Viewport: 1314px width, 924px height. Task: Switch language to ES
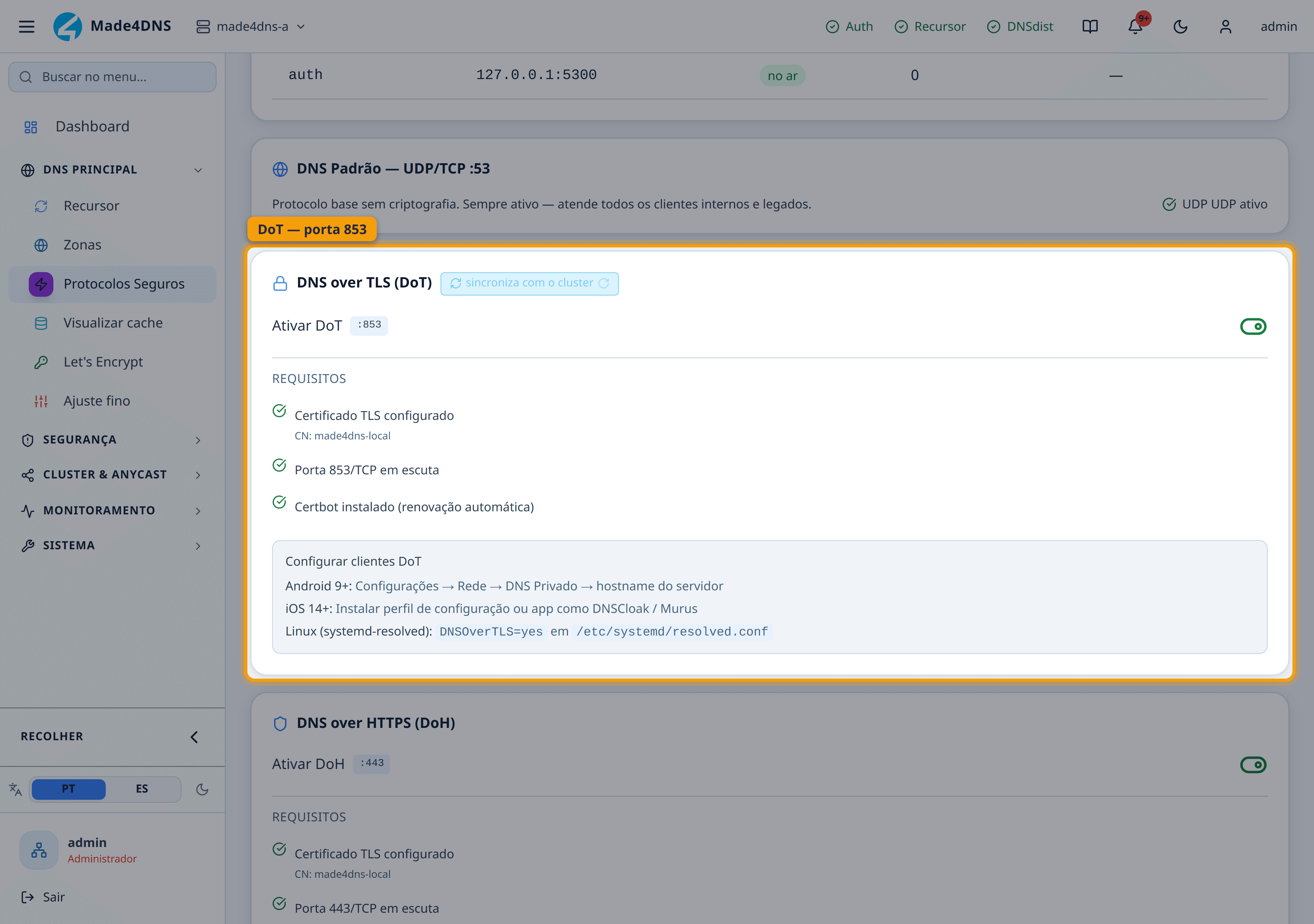142,789
